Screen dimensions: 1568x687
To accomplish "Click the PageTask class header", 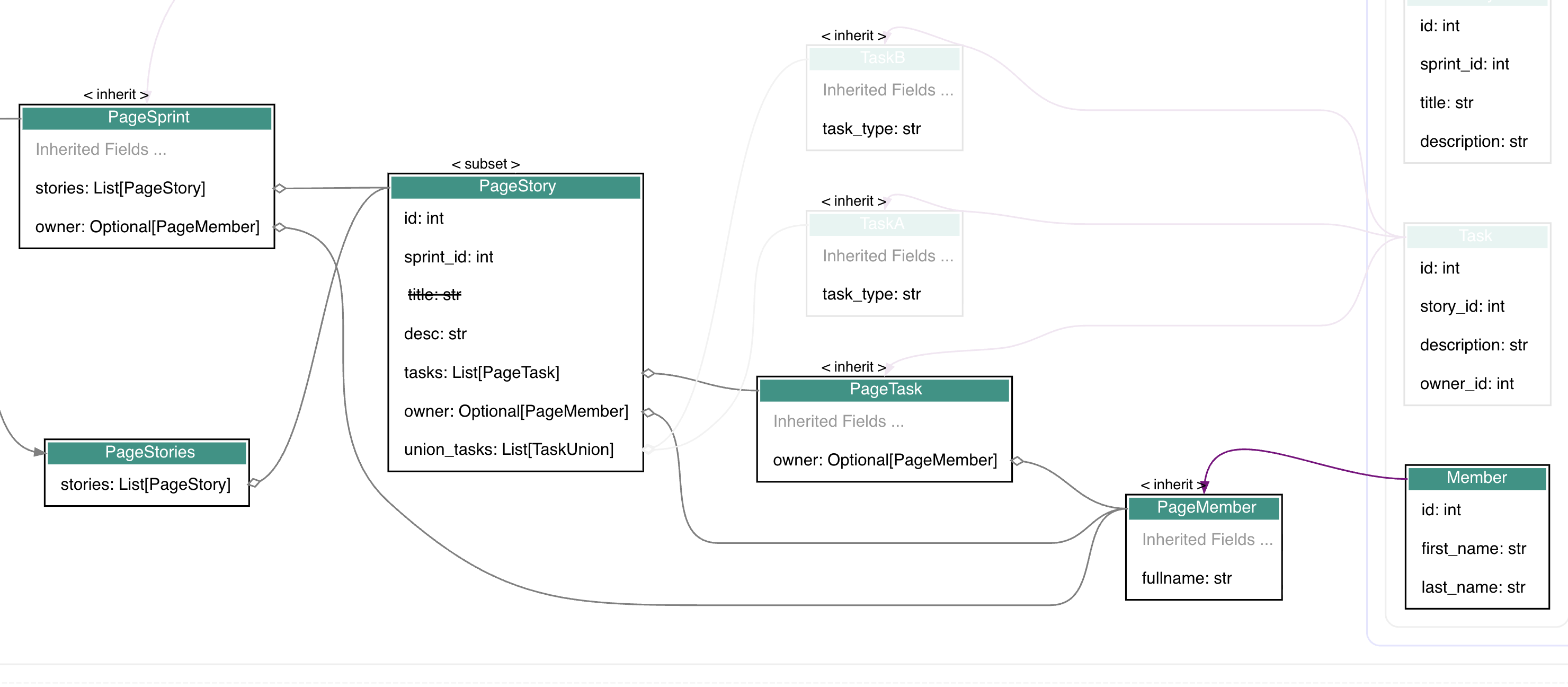I will 885,389.
